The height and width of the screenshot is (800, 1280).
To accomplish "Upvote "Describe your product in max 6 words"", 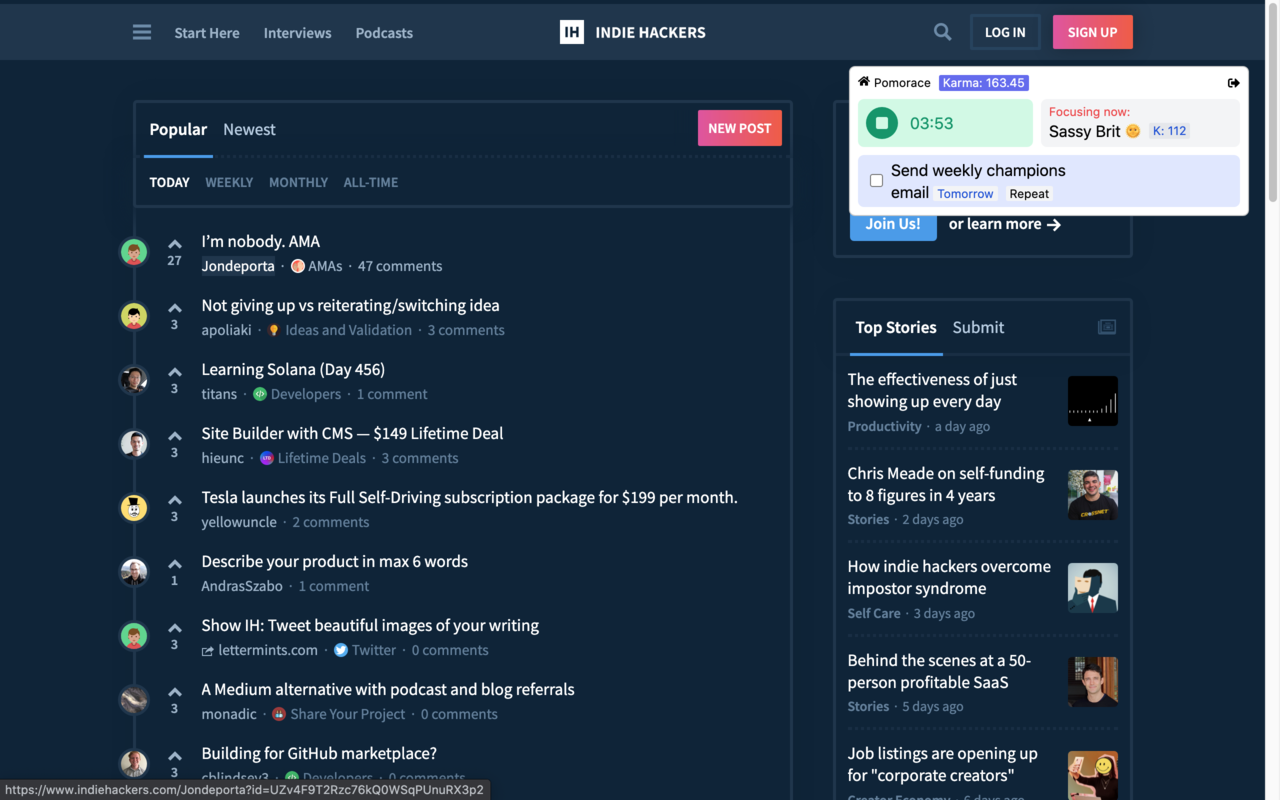I will click(x=175, y=564).
